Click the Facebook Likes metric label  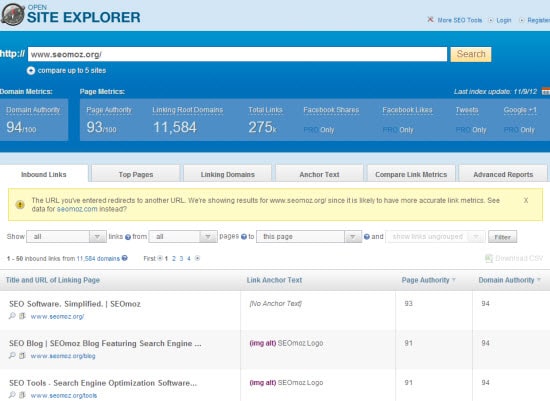click(407, 110)
